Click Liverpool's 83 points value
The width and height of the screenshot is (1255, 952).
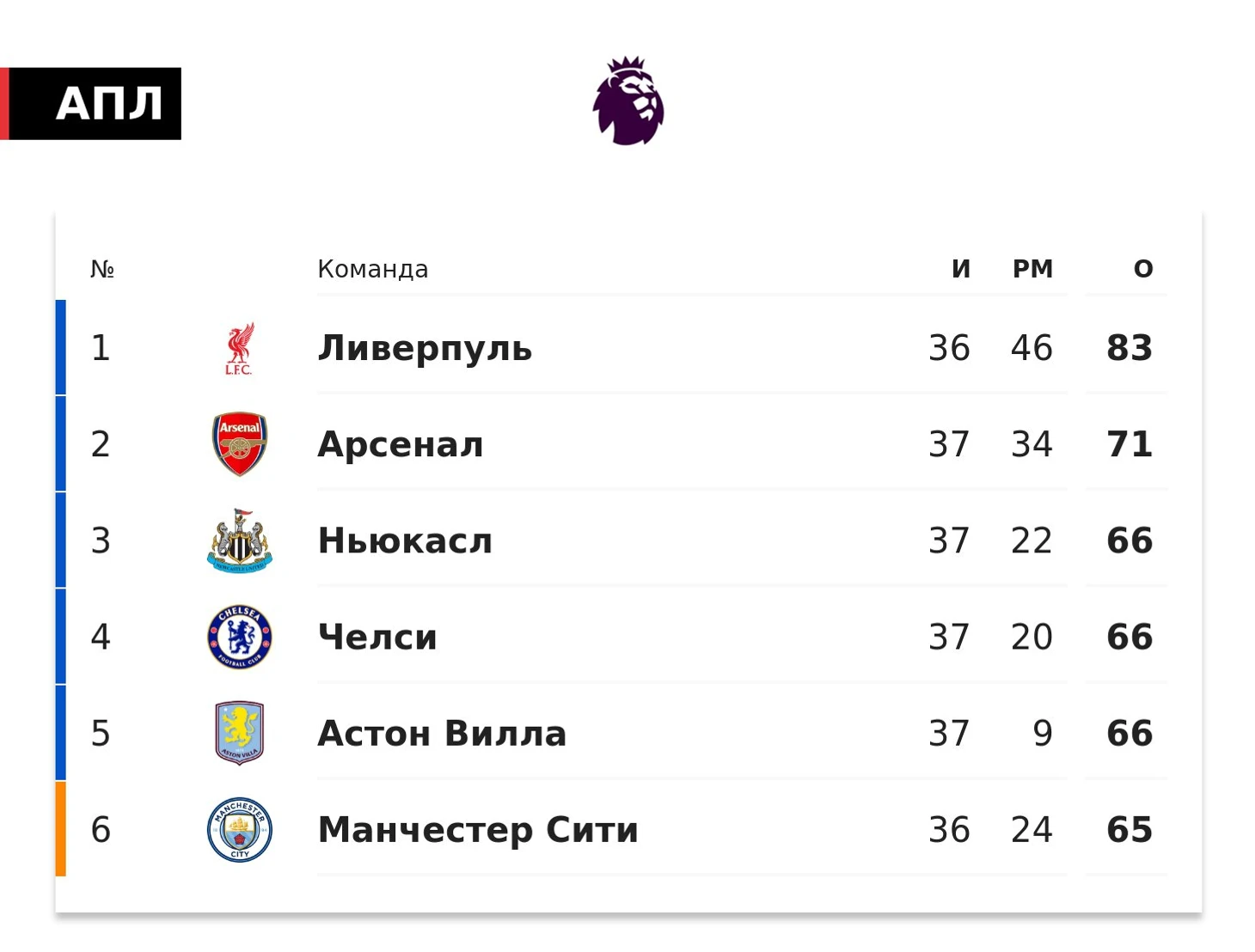pos(1129,348)
